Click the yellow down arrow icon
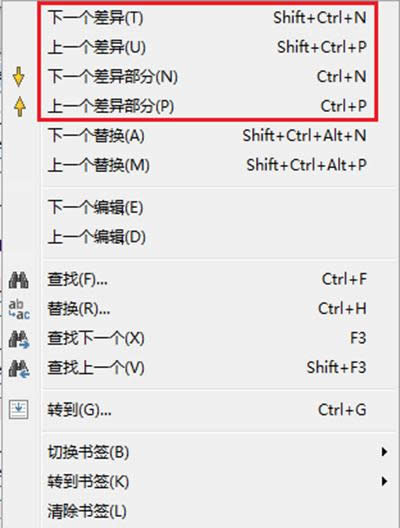Screen dimensions: 400x528 tap(19, 77)
